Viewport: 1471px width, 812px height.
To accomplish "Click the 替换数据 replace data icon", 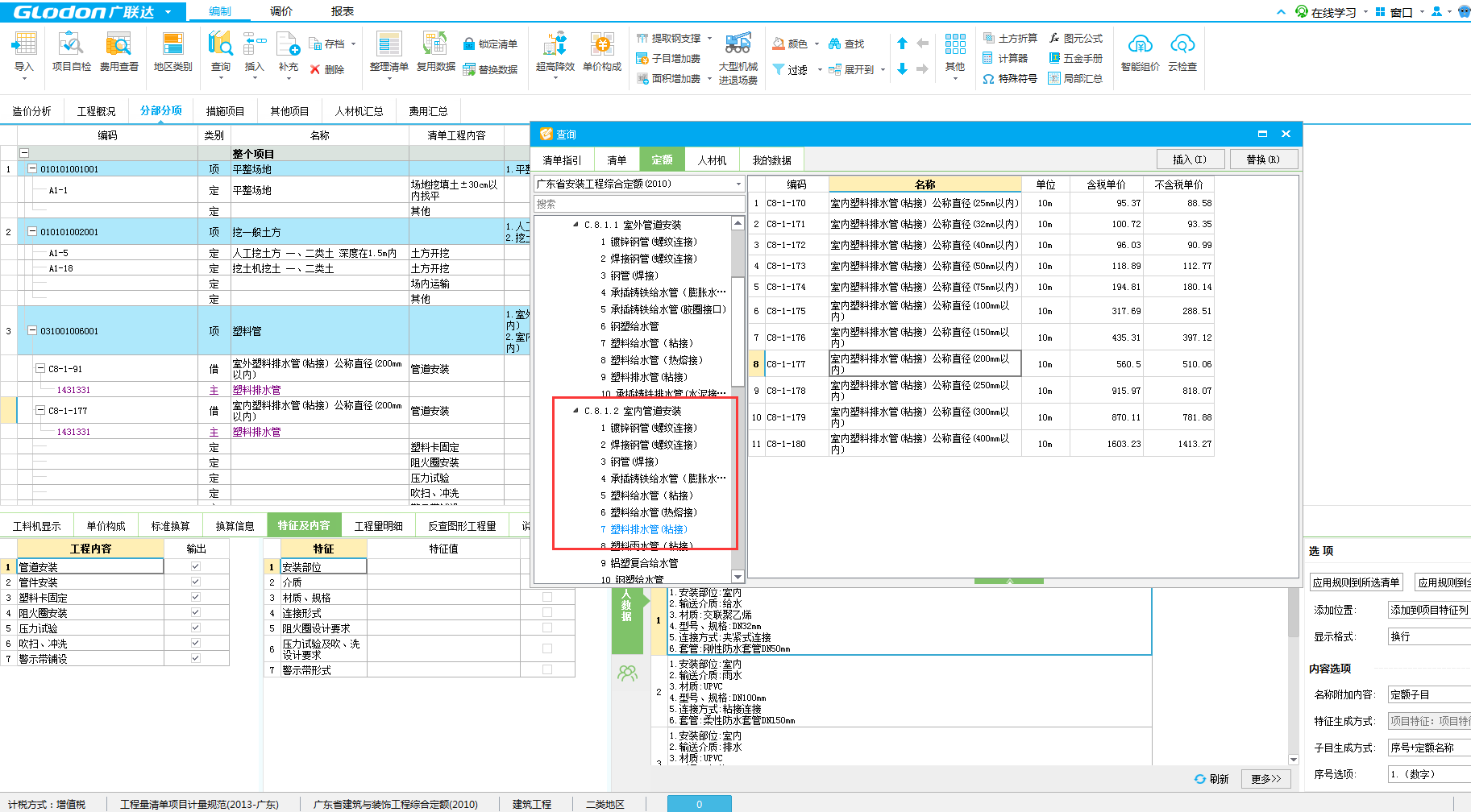I will (490, 70).
